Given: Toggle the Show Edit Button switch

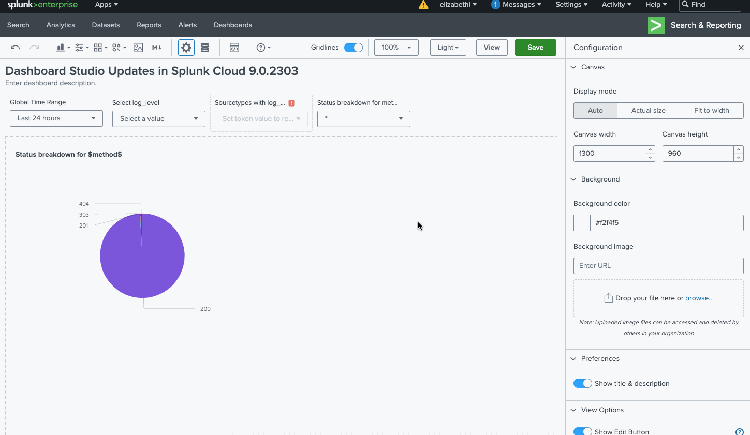Looking at the screenshot, I should 581,431.
